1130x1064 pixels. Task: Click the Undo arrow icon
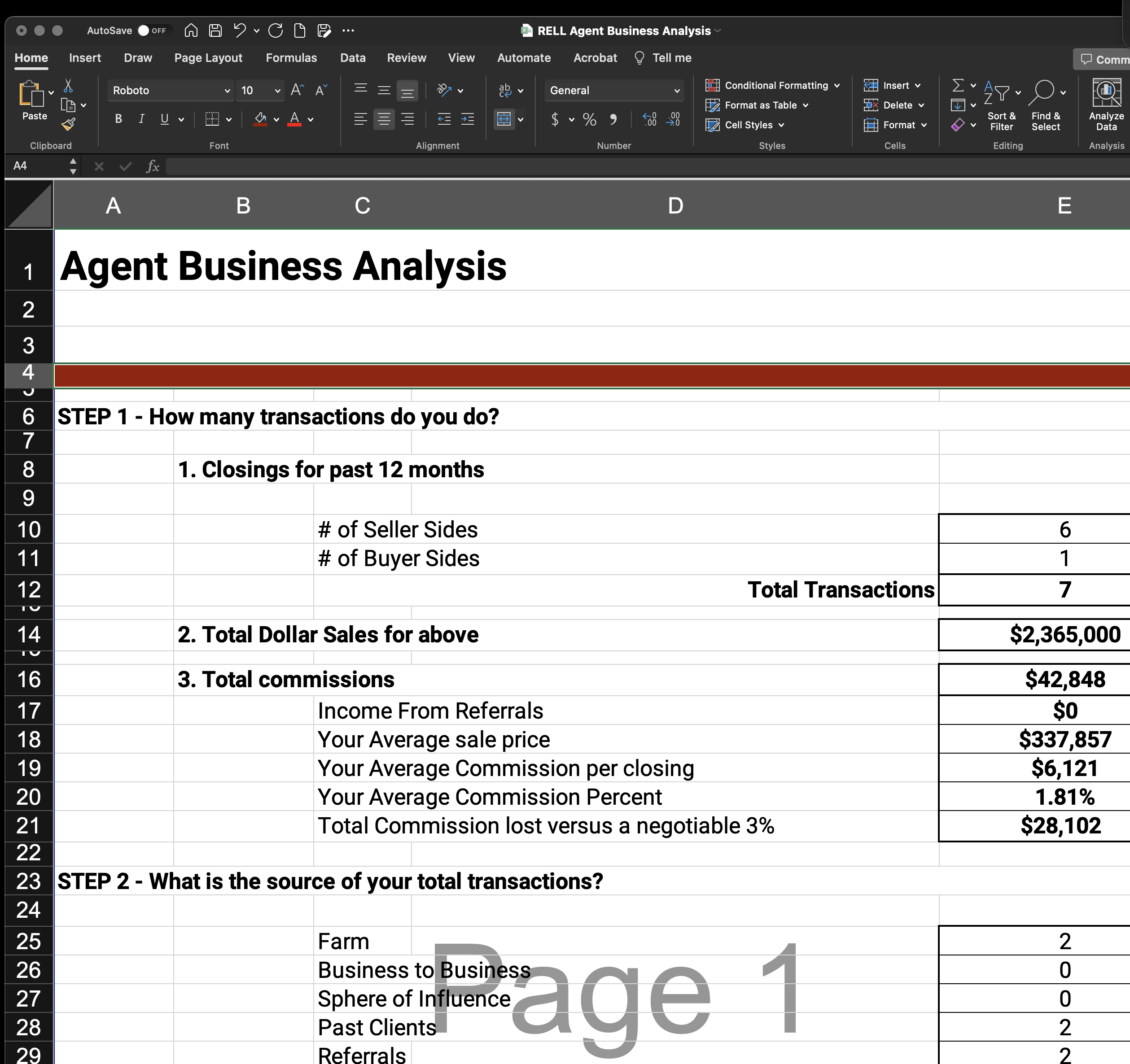point(240,30)
